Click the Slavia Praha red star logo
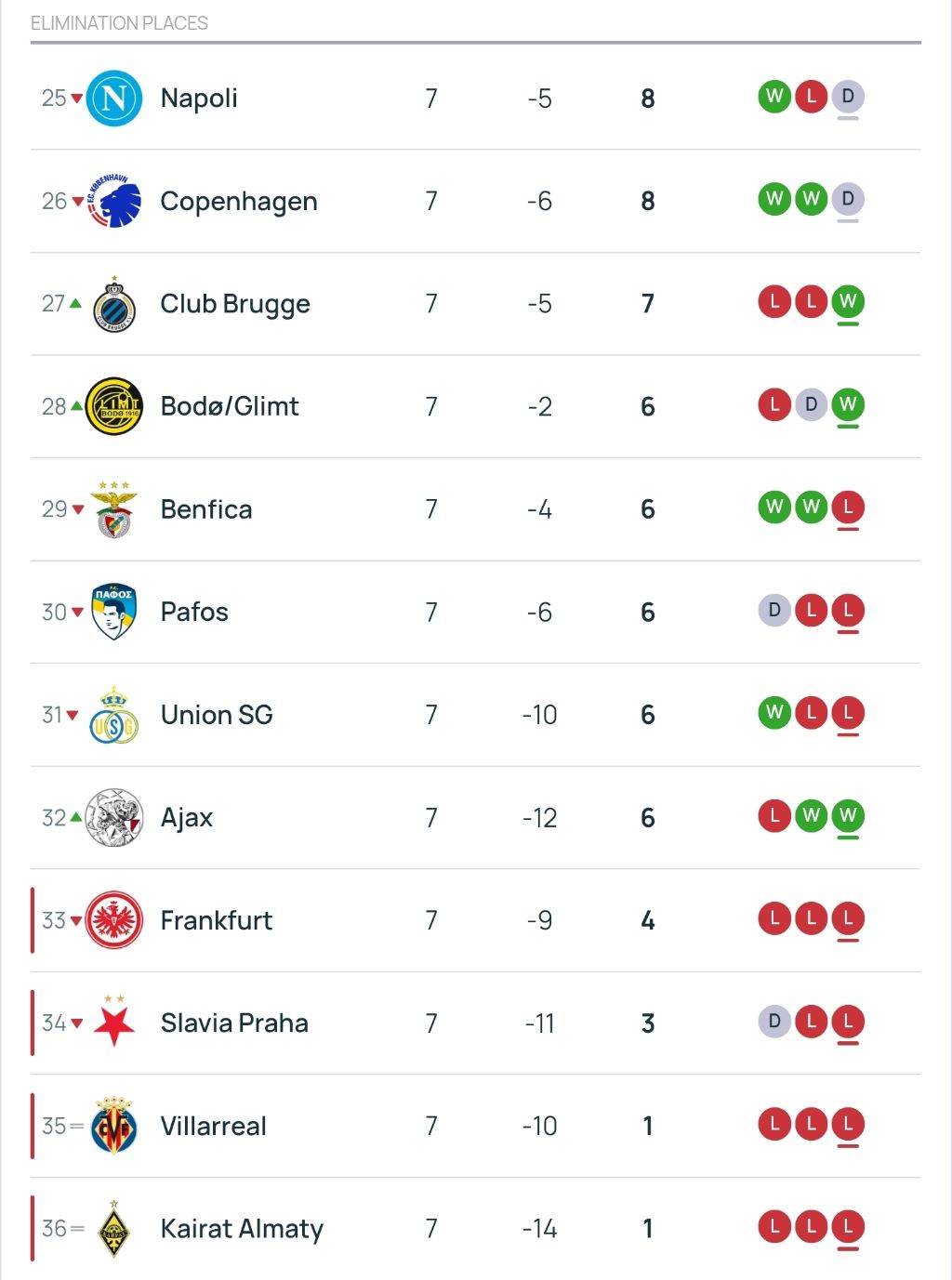The width and height of the screenshot is (952, 1280). 113,1022
